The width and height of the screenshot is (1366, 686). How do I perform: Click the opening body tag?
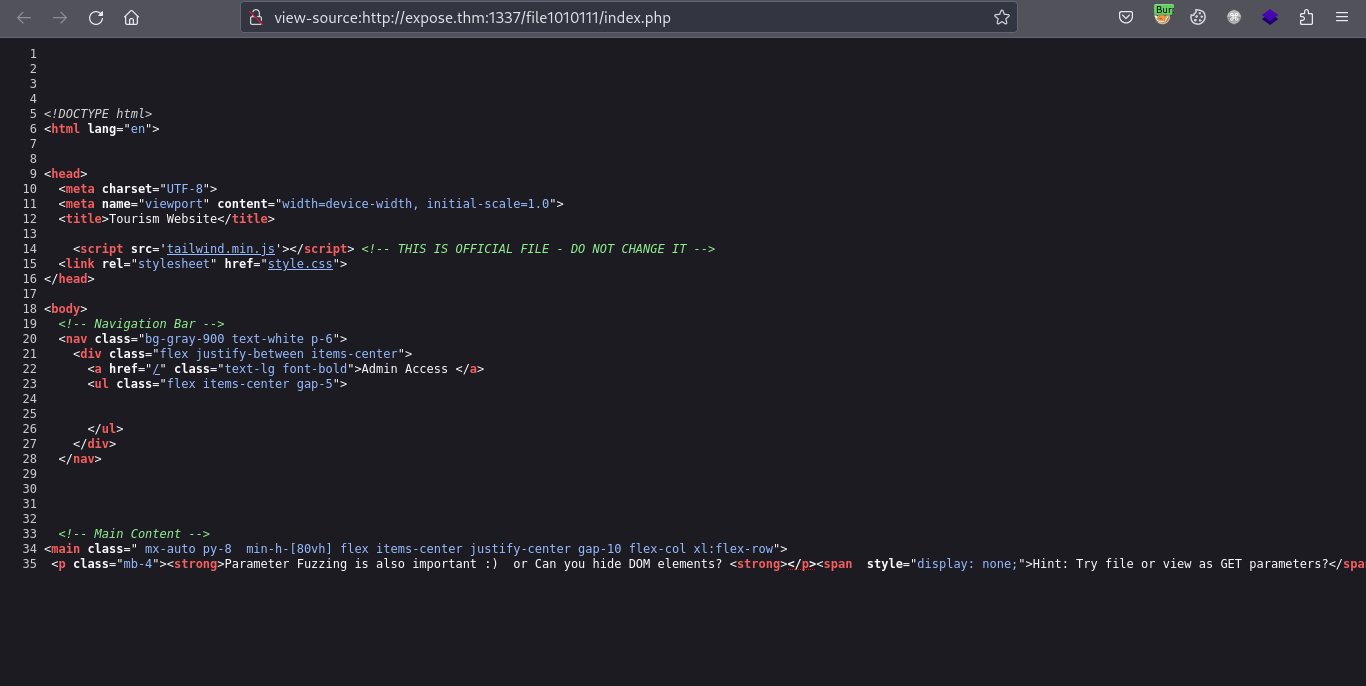coord(66,309)
